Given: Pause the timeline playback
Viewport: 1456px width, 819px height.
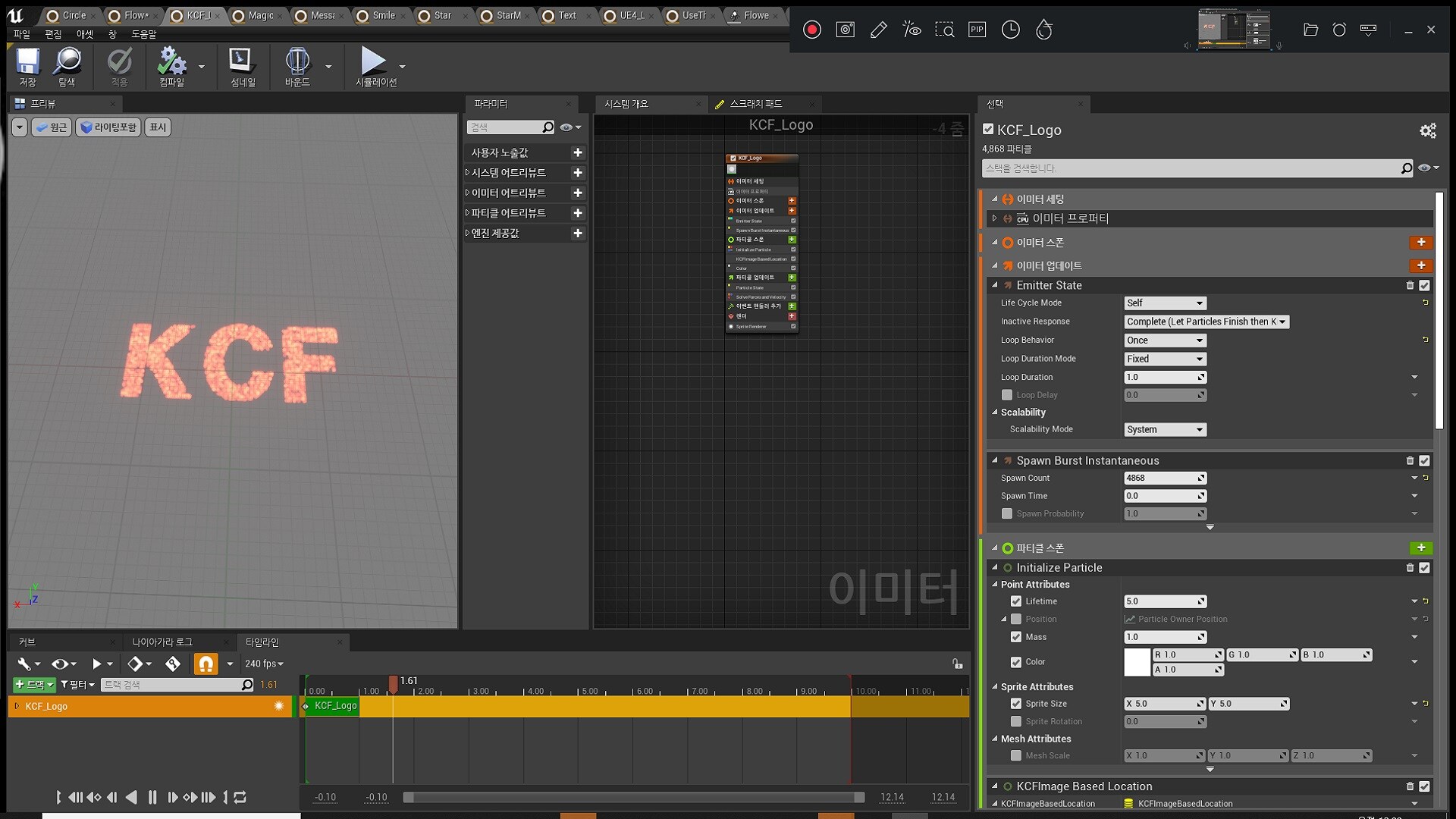Looking at the screenshot, I should click(x=152, y=797).
